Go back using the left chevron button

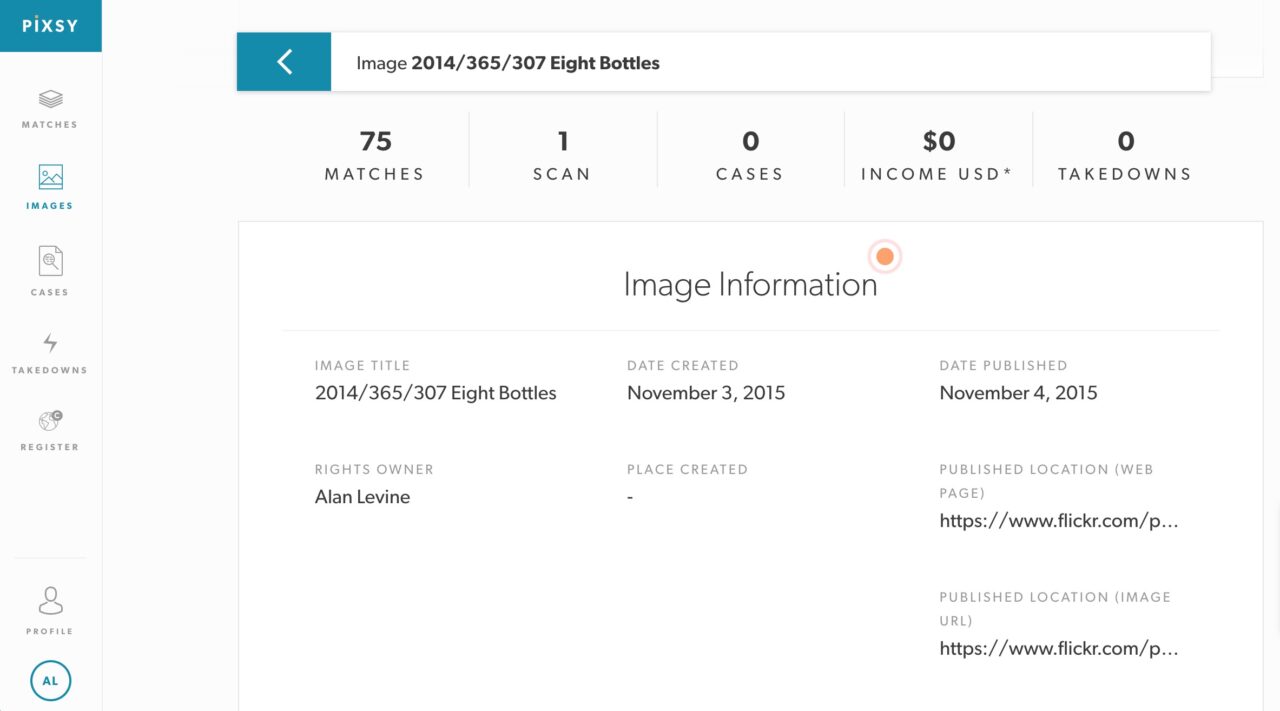284,62
